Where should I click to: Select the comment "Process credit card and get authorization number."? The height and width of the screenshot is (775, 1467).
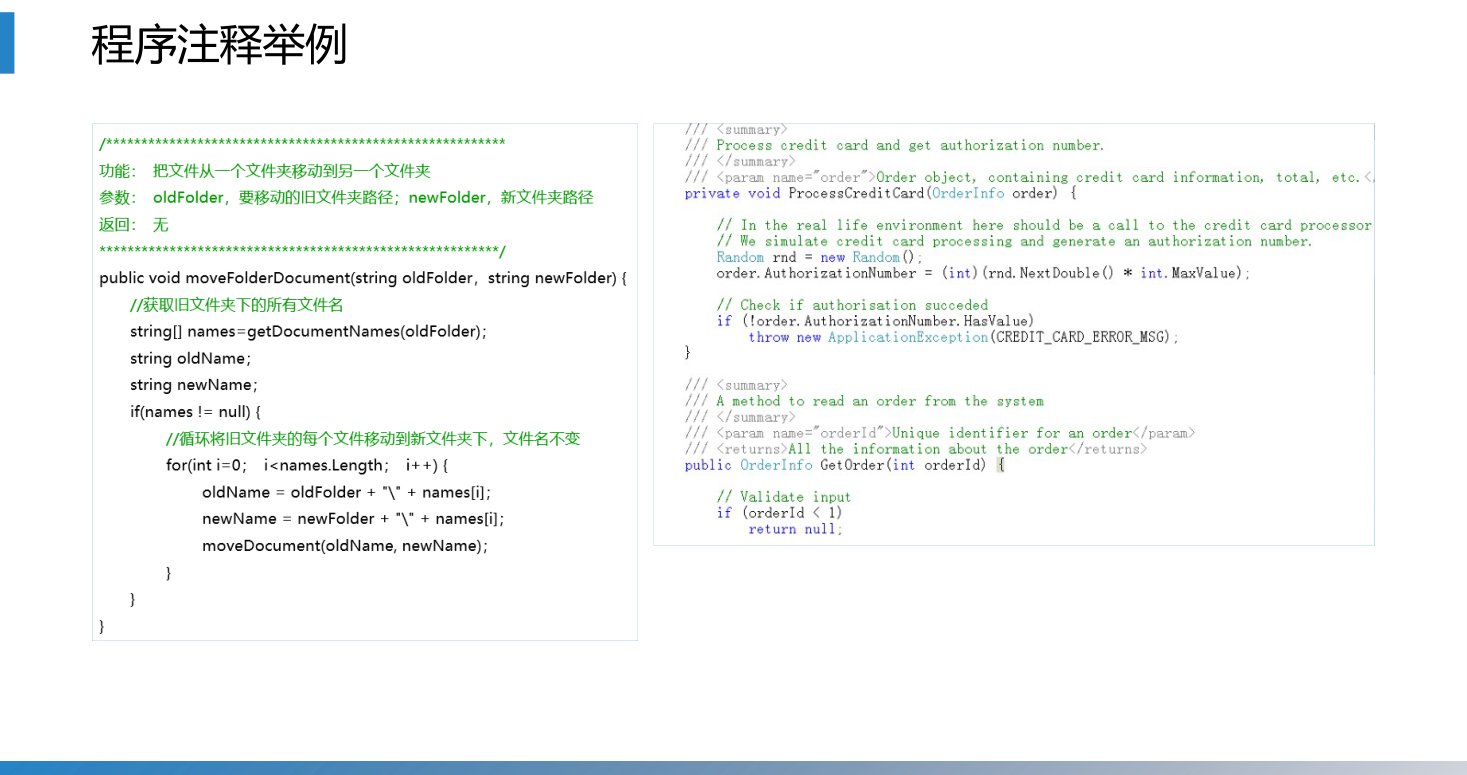pos(895,145)
